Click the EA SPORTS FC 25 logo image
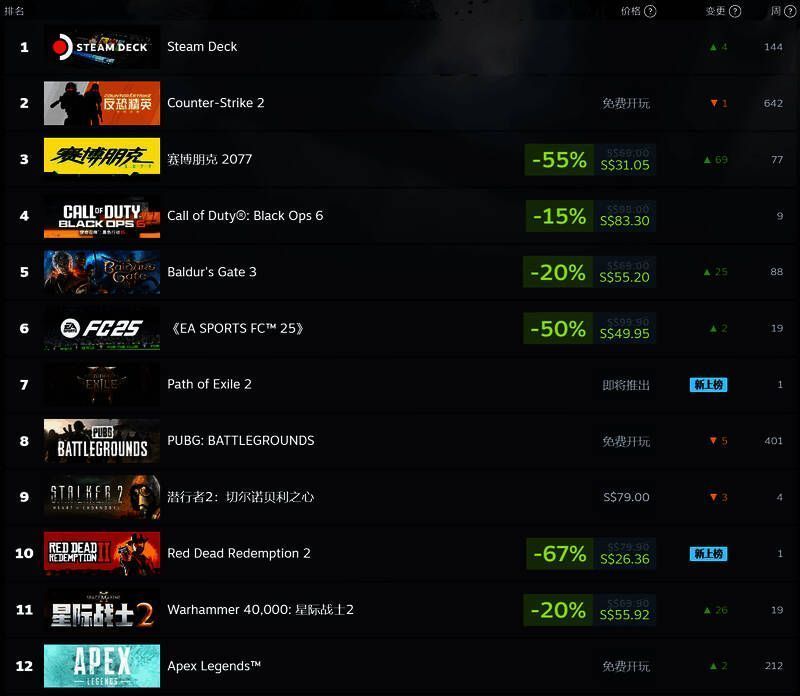800x696 pixels. pos(102,328)
